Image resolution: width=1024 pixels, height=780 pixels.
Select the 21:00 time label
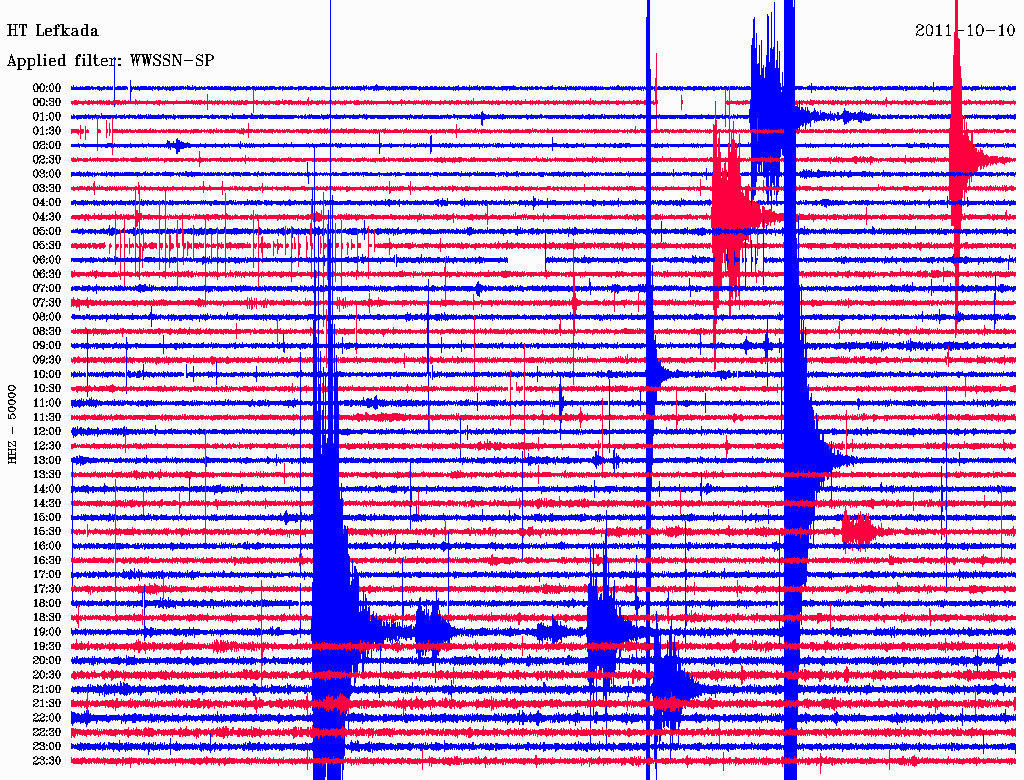[47, 689]
